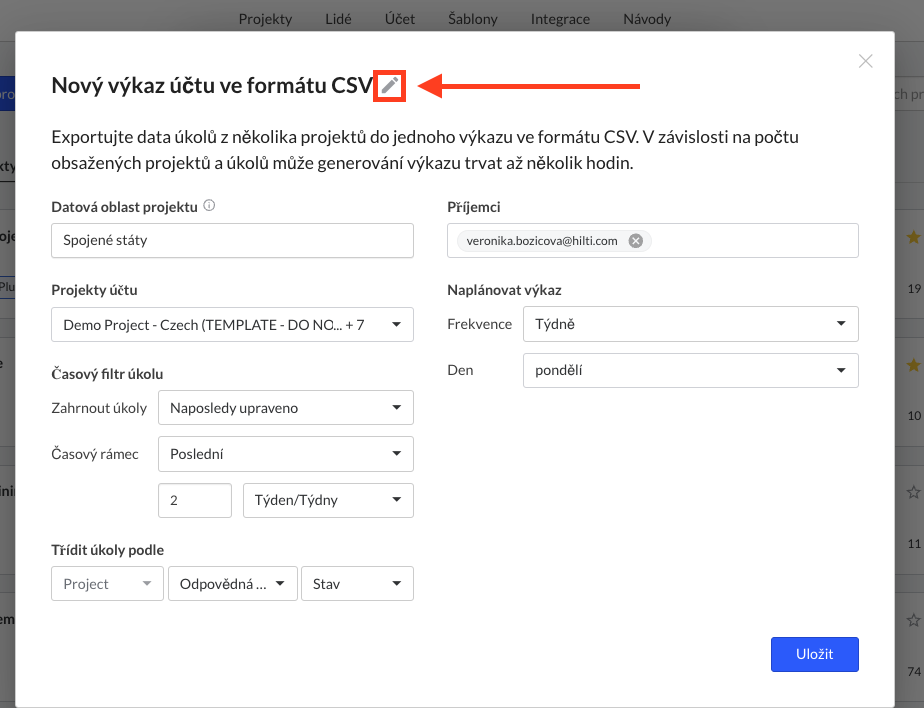
Task: Open the Projekty menu tab
Action: tap(265, 19)
